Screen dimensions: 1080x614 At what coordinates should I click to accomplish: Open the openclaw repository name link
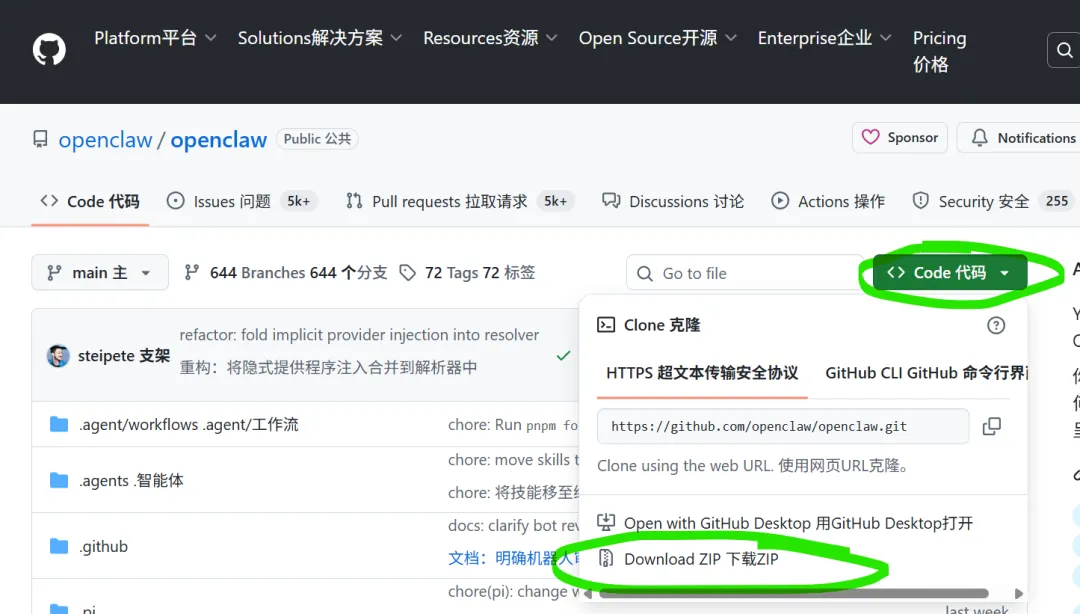[218, 140]
